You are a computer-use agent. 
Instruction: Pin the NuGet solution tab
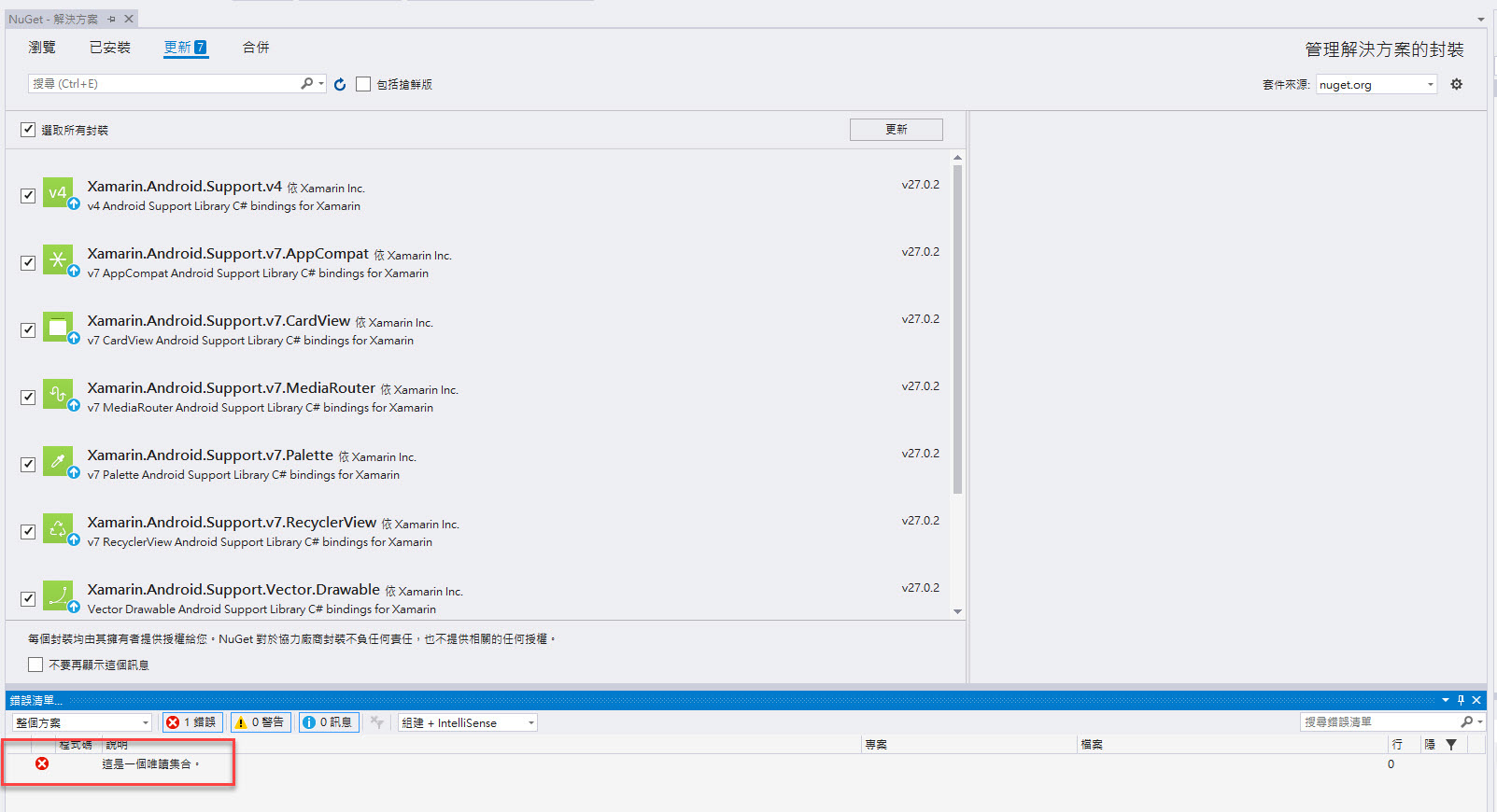111,19
